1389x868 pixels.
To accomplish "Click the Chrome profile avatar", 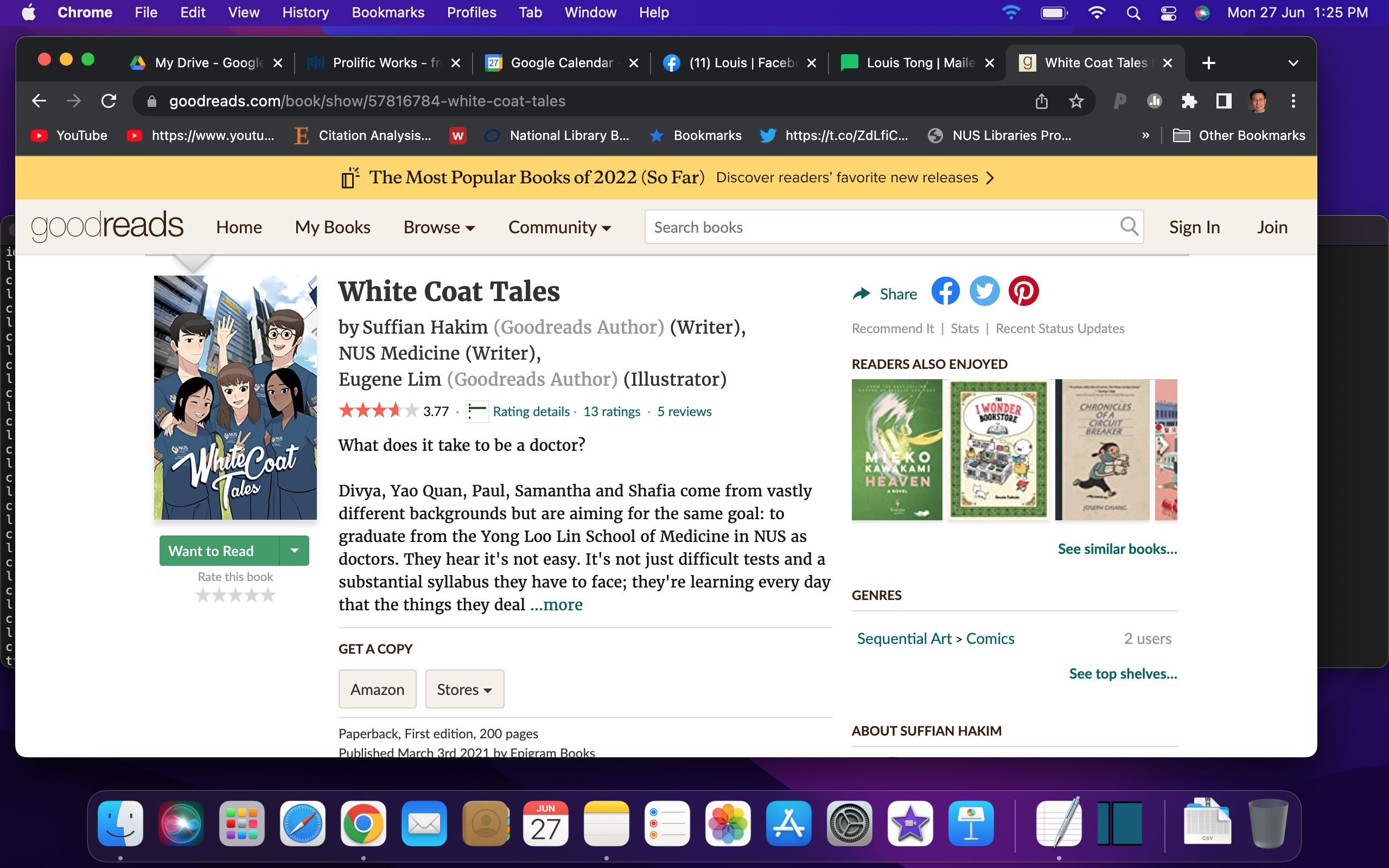I will pos(1258,101).
